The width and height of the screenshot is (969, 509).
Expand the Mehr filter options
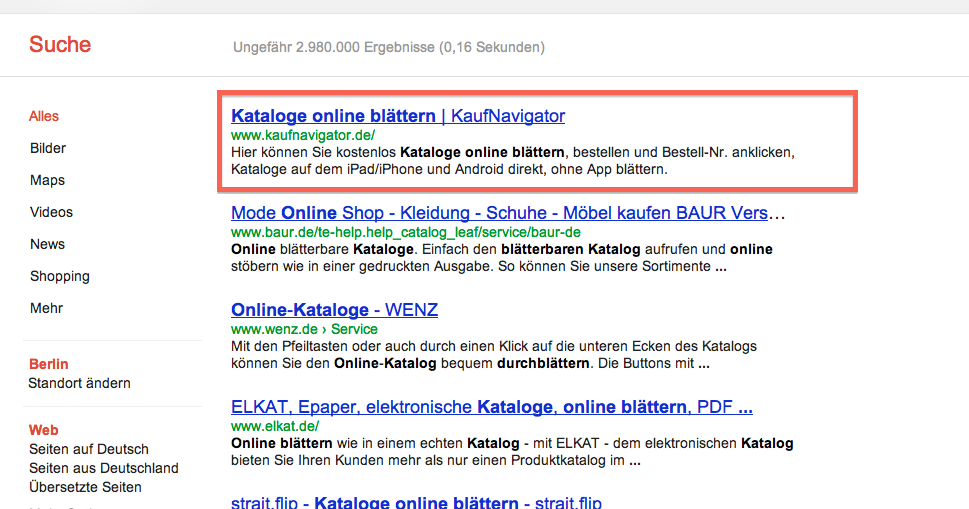pyautogui.click(x=46, y=308)
